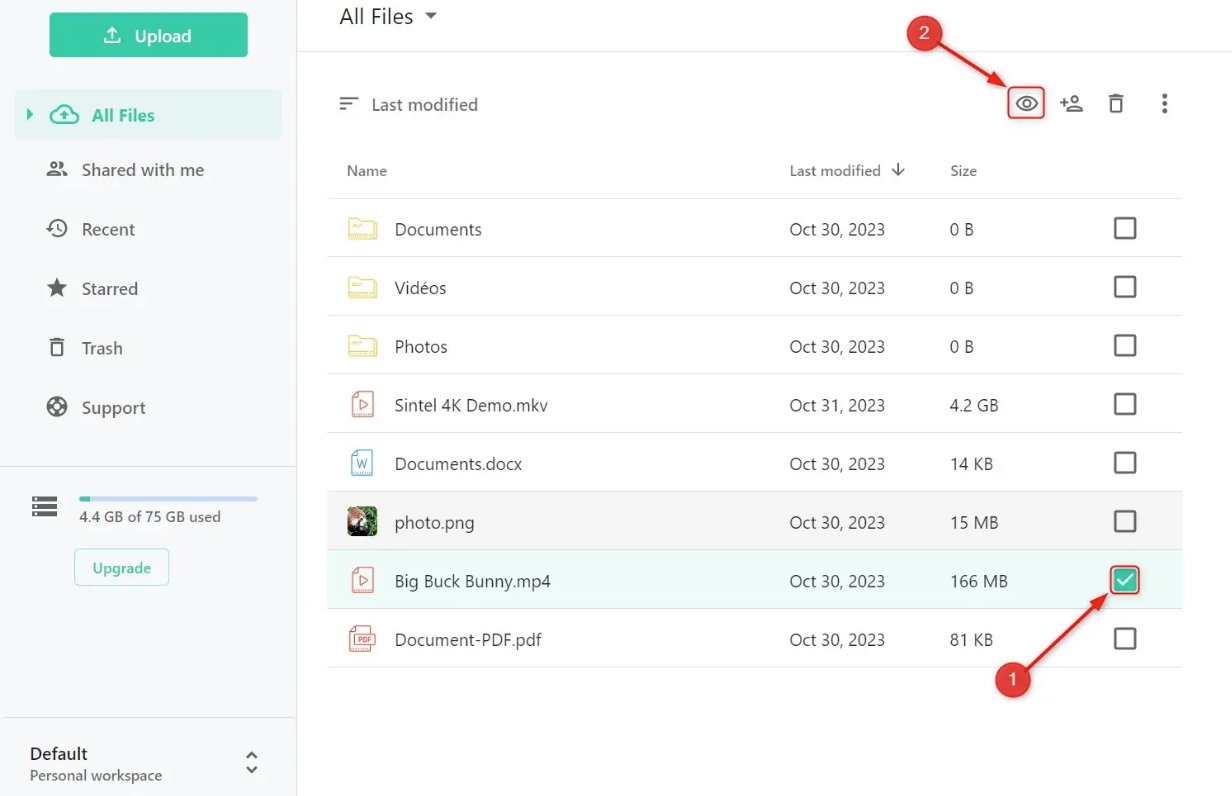Viewport: 1232px width, 796px height.
Task: Click the descending arrow next to Last modified header
Action: (x=898, y=170)
